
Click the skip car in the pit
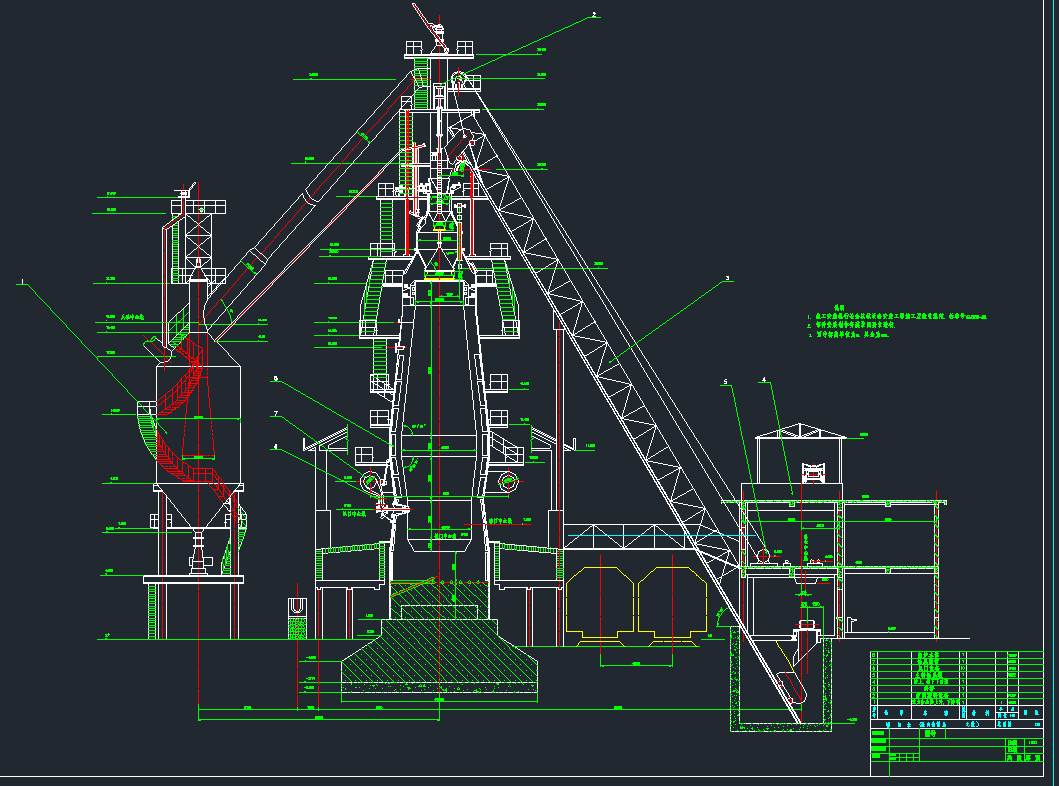coord(792,680)
